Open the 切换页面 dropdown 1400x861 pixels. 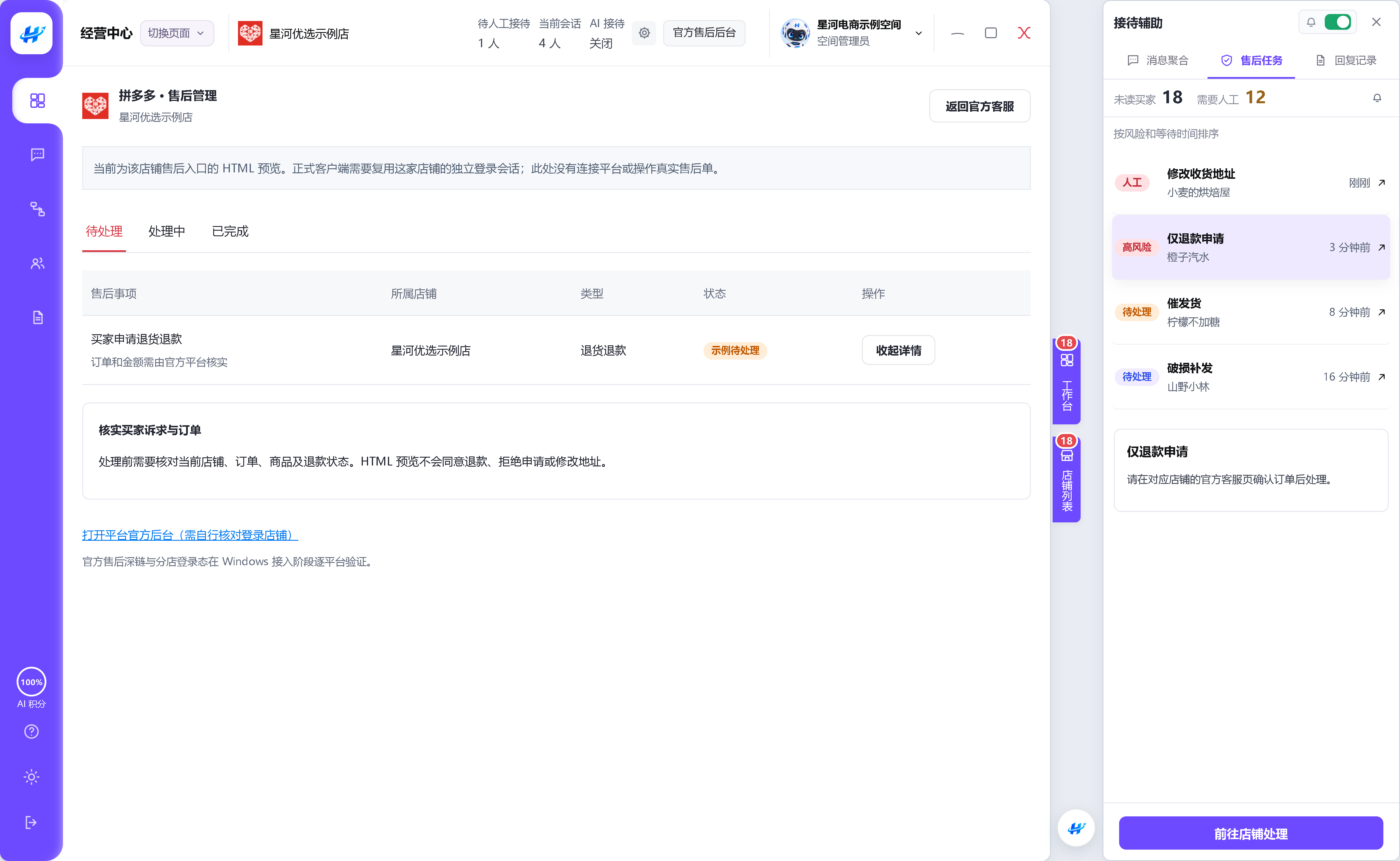click(x=176, y=33)
